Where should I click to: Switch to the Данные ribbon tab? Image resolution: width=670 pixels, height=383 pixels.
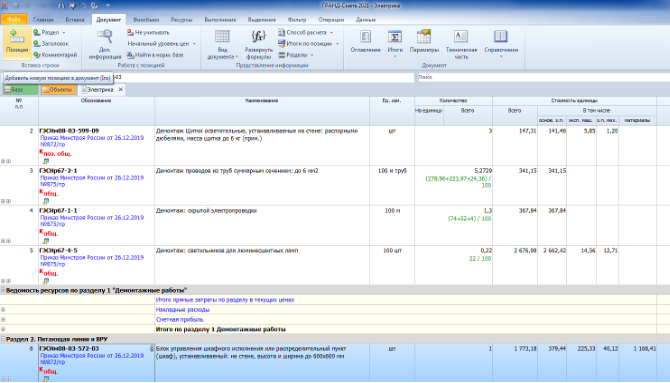pyautogui.click(x=366, y=20)
